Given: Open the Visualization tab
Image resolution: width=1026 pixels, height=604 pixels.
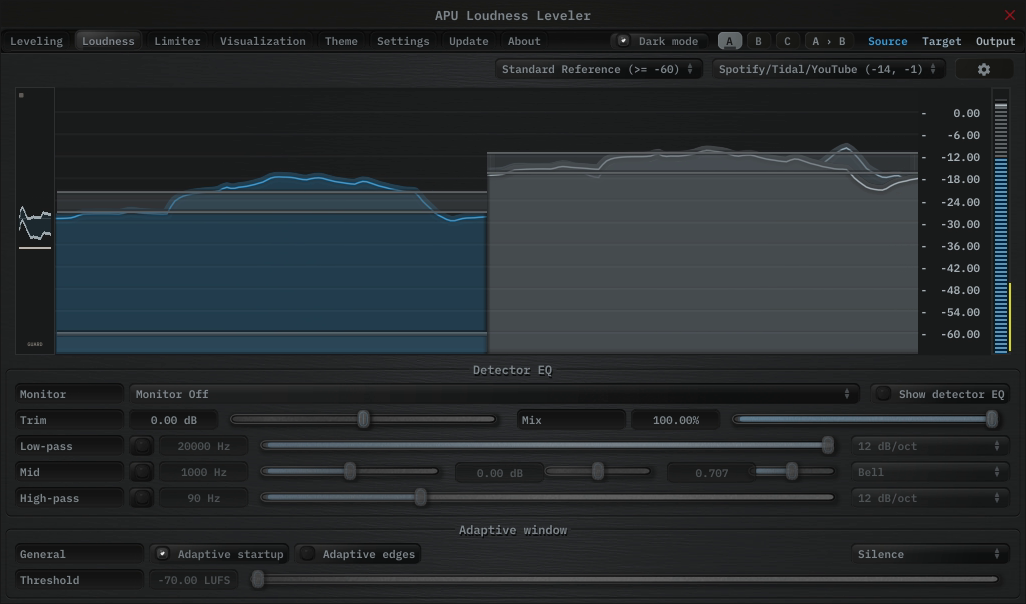Looking at the screenshot, I should [263, 41].
